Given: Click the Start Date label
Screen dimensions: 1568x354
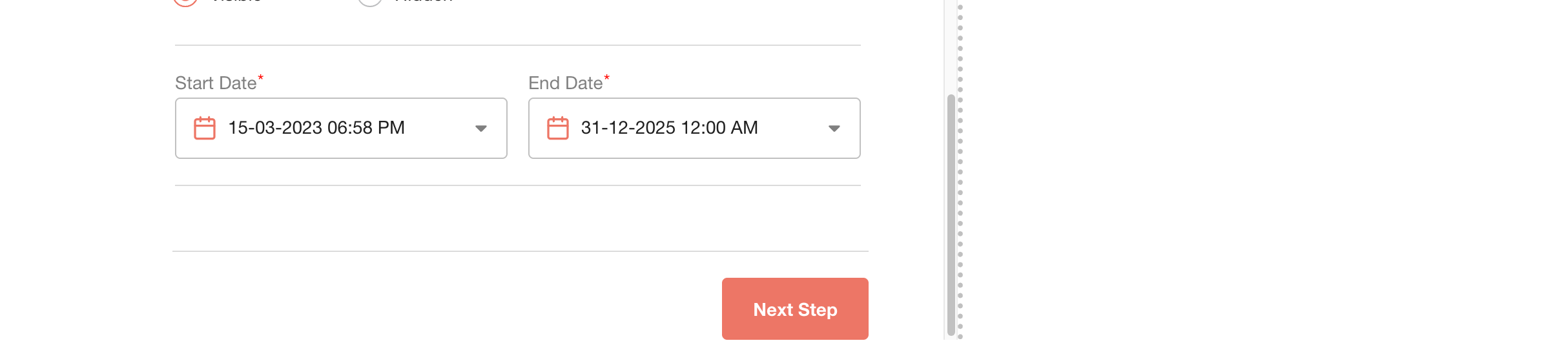Looking at the screenshot, I should [216, 83].
